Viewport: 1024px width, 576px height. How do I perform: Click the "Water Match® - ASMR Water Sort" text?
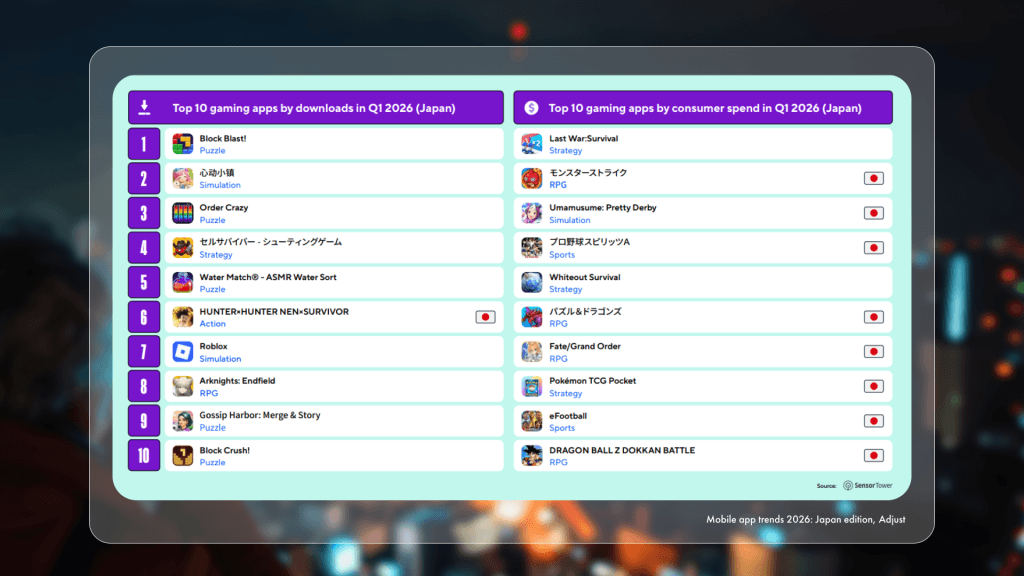268,277
